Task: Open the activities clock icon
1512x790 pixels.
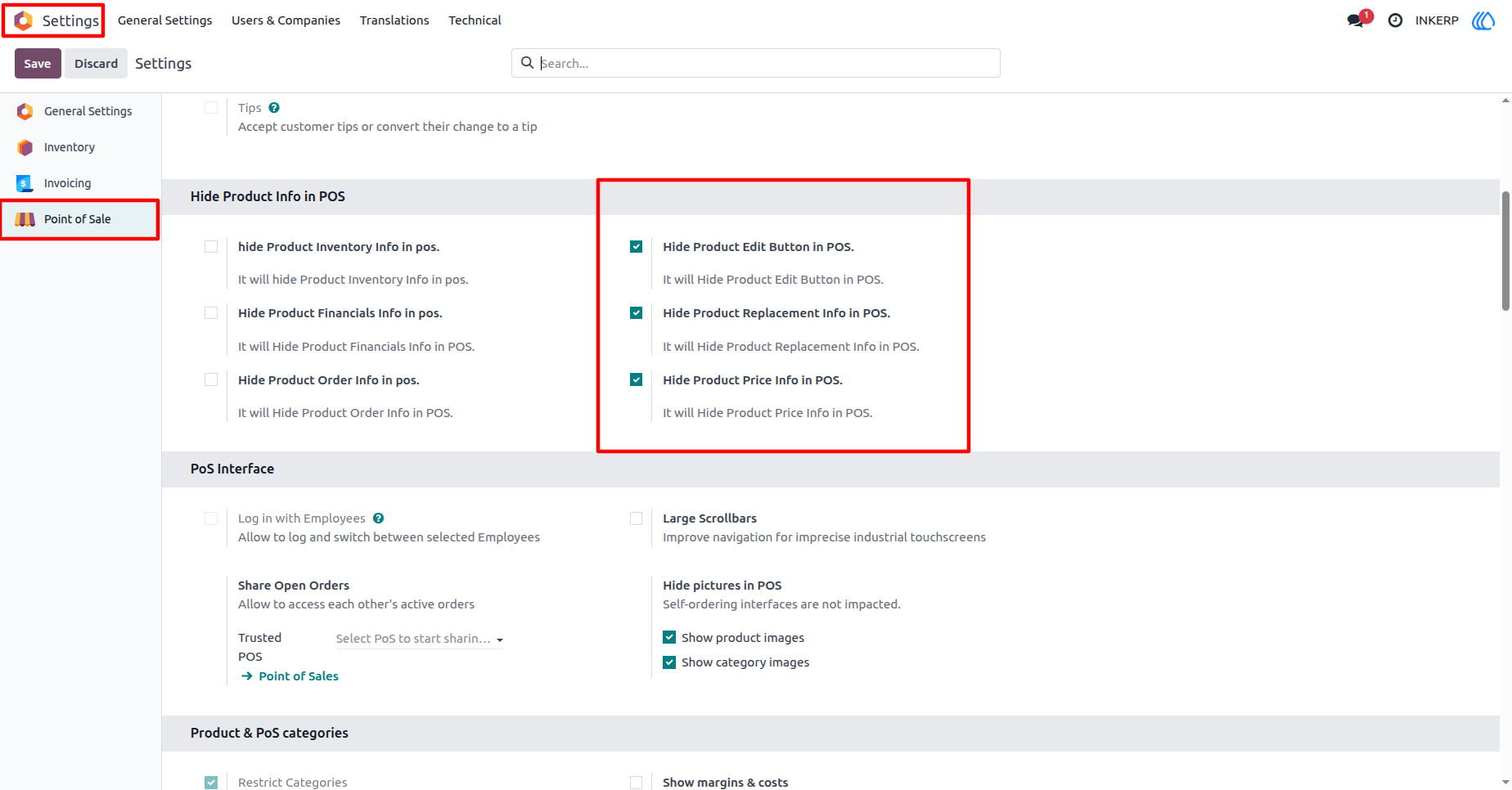Action: [x=1395, y=20]
